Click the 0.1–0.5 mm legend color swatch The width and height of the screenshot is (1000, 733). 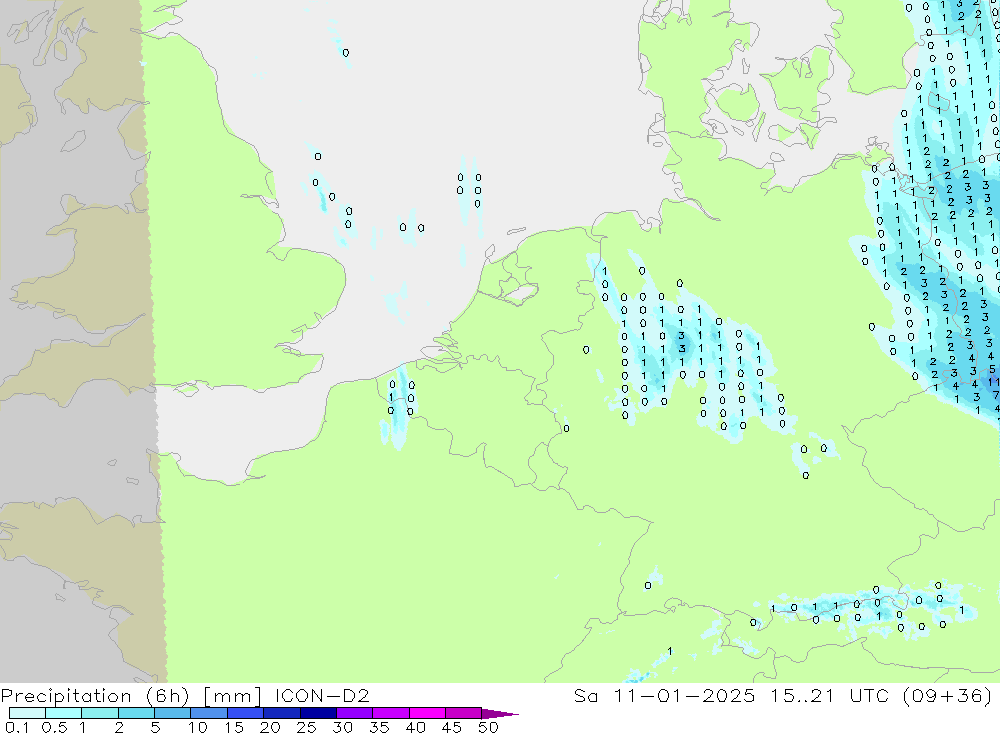pyautogui.click(x=27, y=713)
